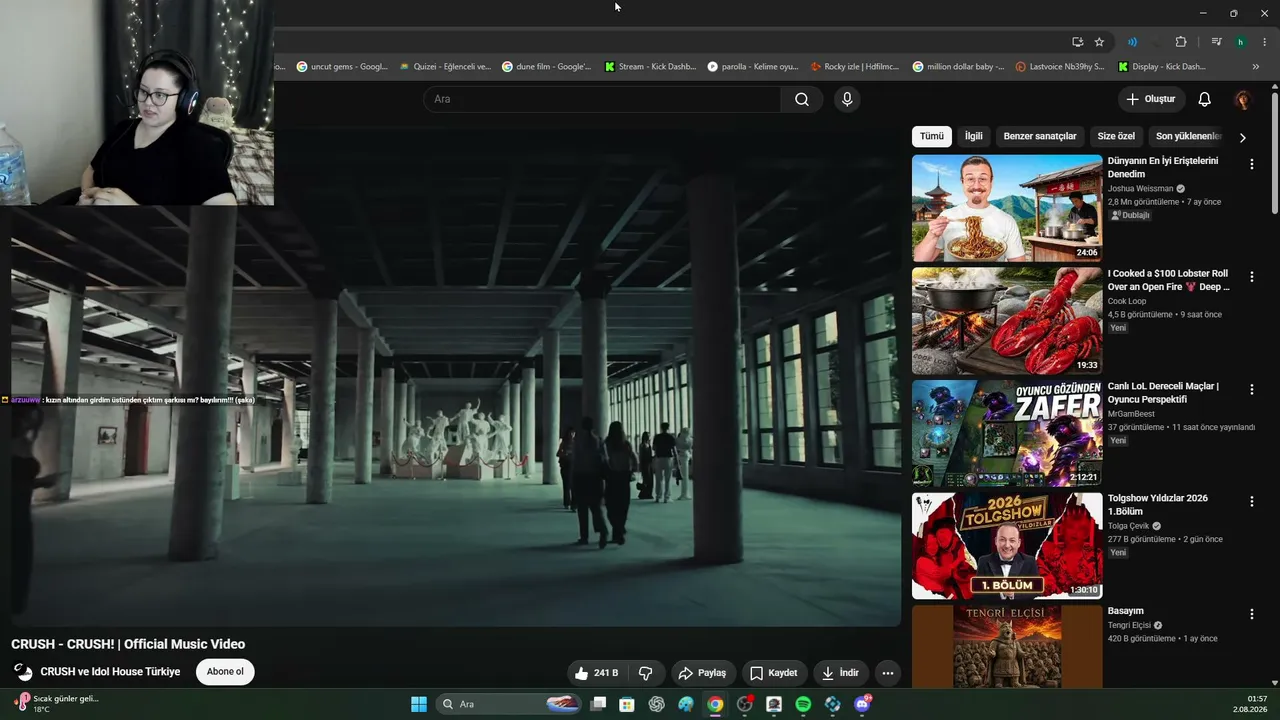Click the YouTube page vertical scrollbar

click(x=1275, y=154)
